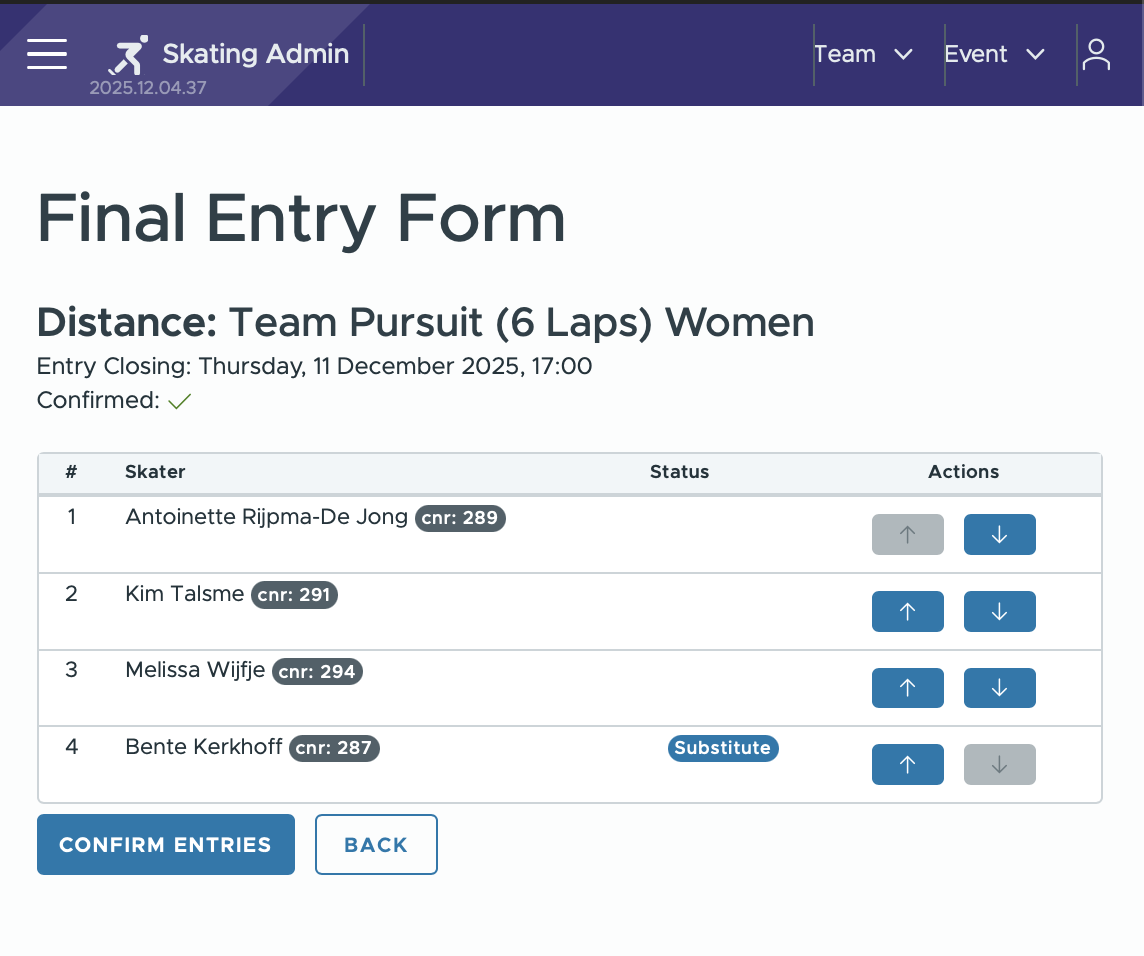
Task: Move Melissa Wijfje down with the arrow button
Action: (999, 687)
